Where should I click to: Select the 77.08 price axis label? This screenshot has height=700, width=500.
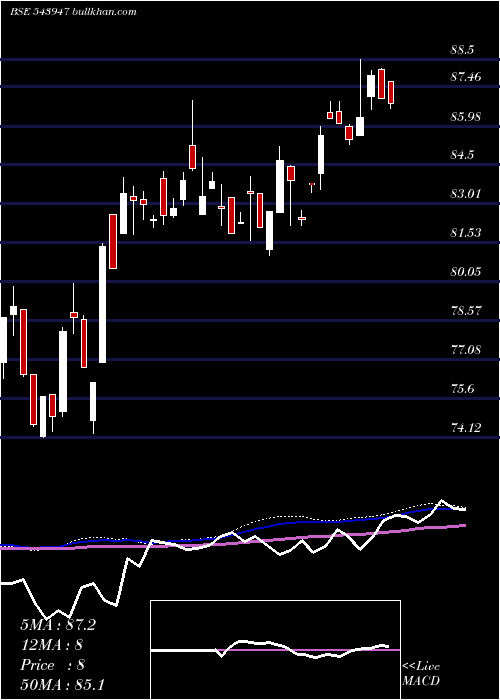click(466, 349)
